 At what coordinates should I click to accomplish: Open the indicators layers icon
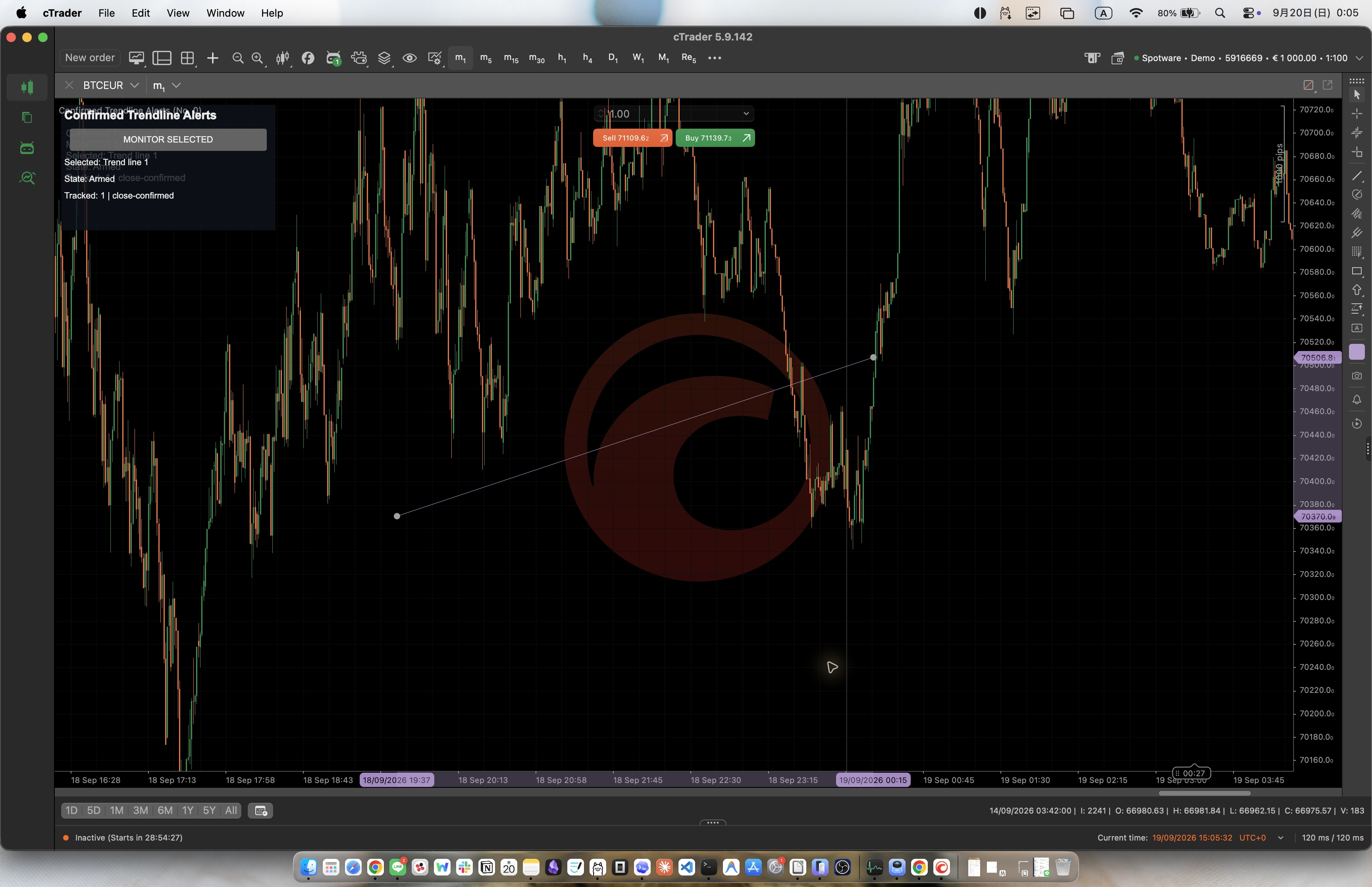(384, 58)
